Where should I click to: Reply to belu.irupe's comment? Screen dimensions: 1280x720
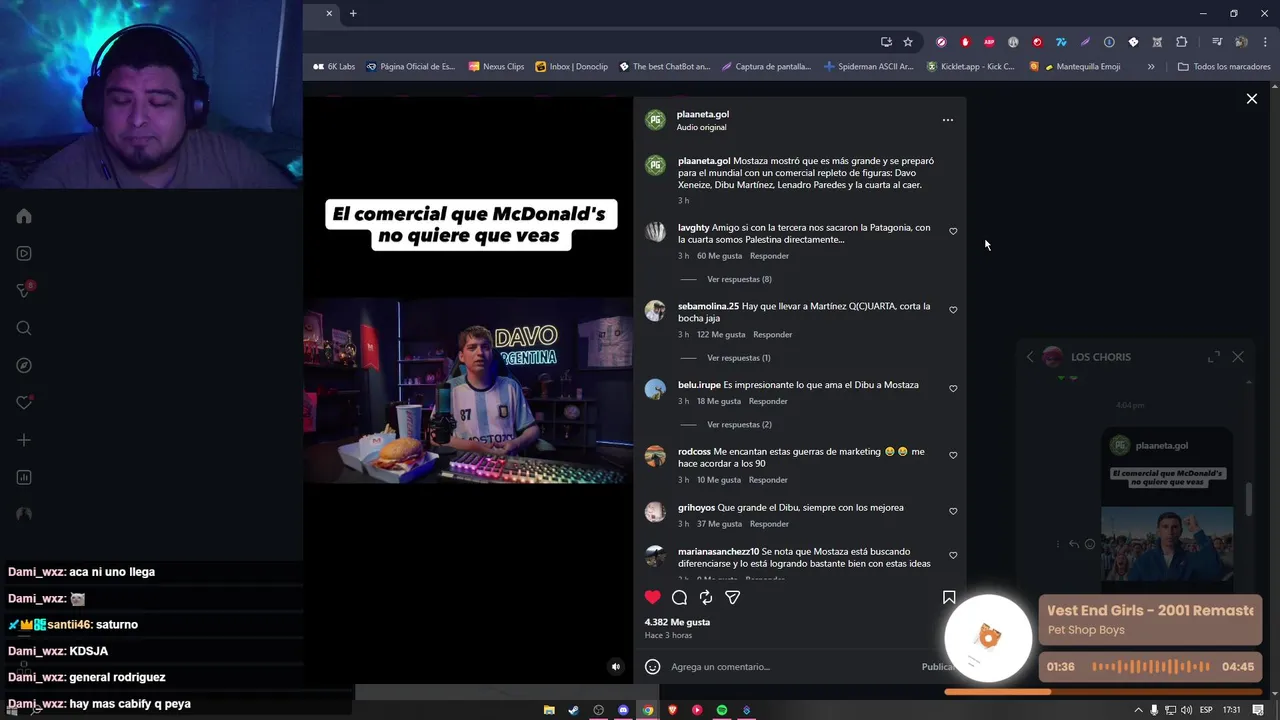pyautogui.click(x=768, y=401)
